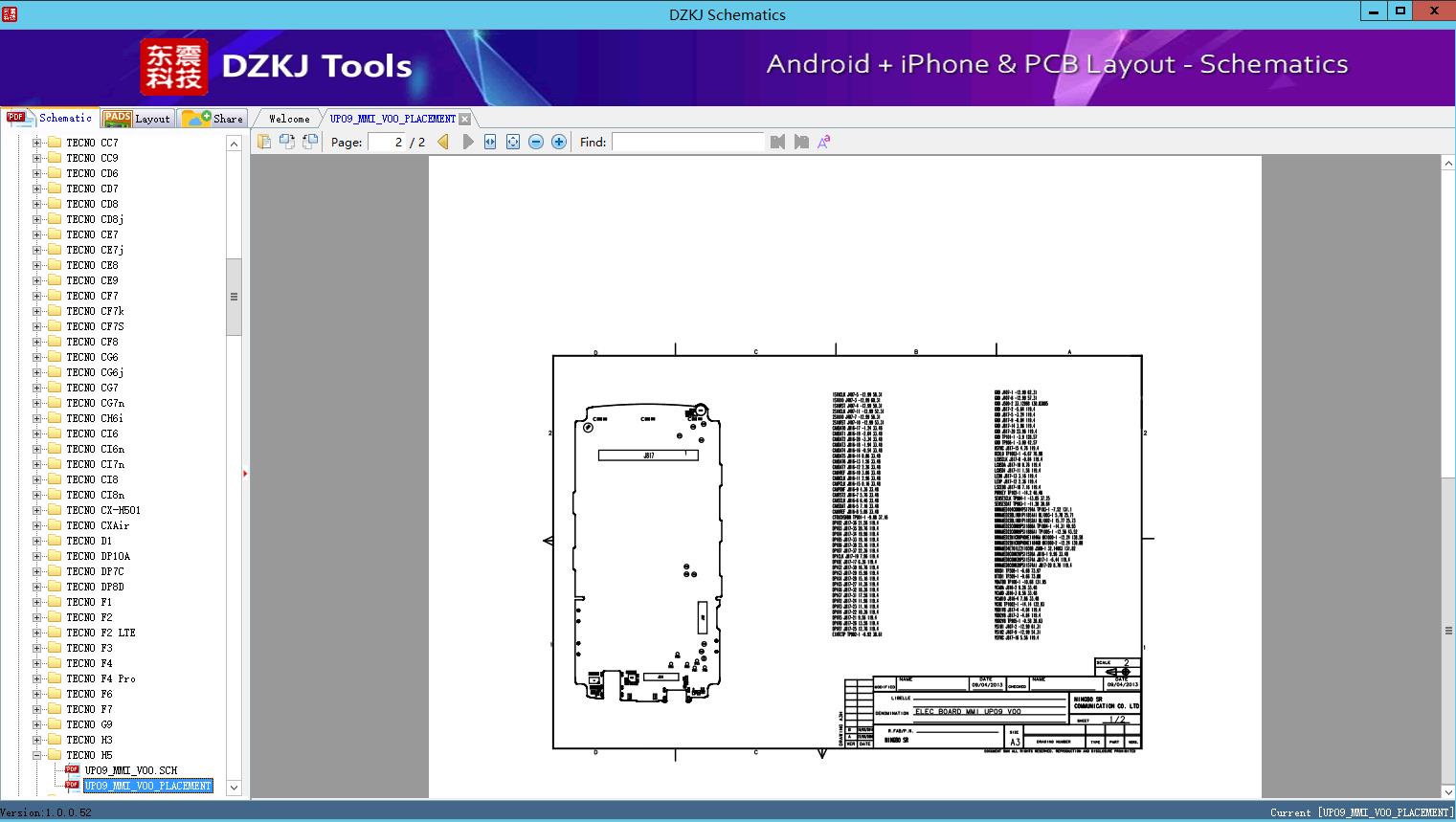This screenshot has height=822, width=1456.
Task: Click the Page number input field
Action: click(387, 142)
